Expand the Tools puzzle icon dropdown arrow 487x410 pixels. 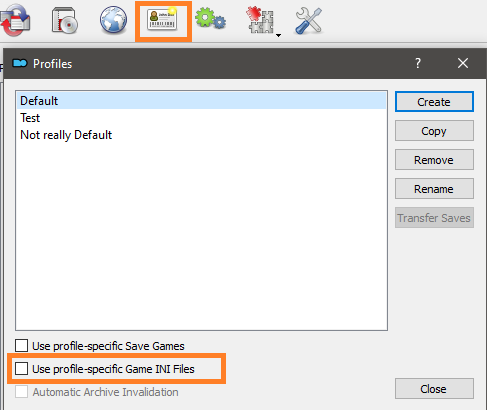click(x=278, y=35)
